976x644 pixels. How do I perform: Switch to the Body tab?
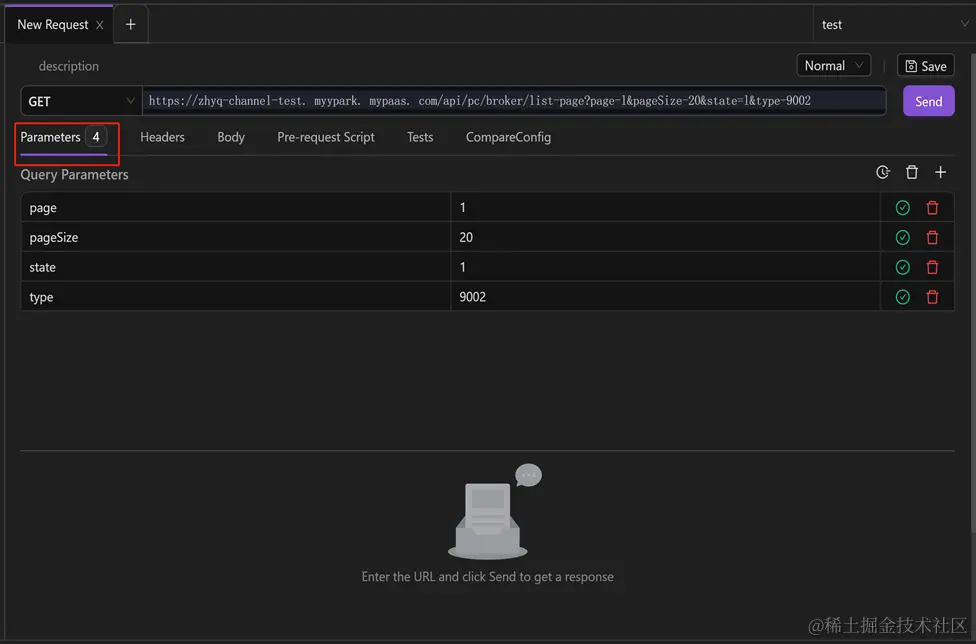pos(231,137)
